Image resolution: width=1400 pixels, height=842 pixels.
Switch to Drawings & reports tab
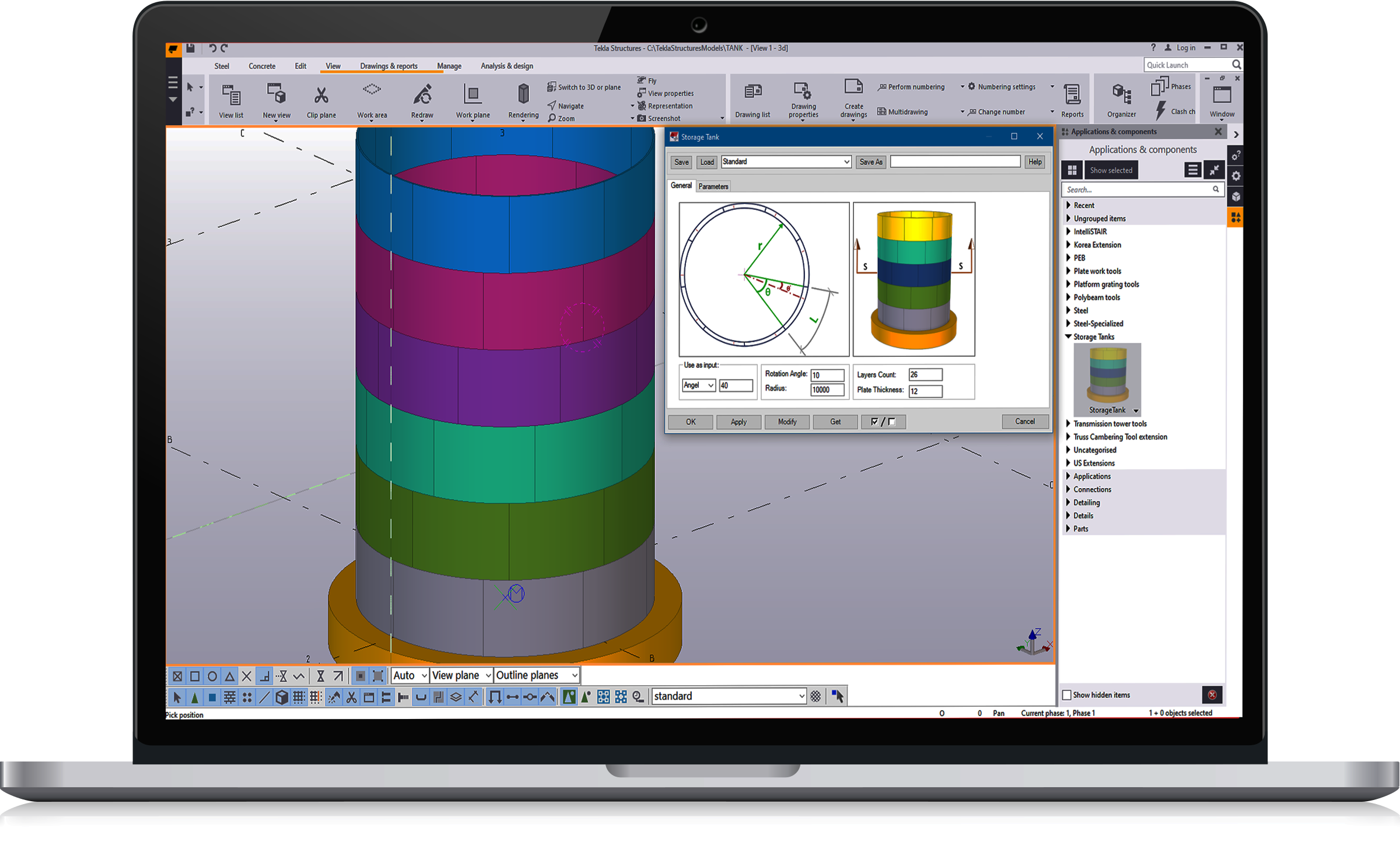(x=388, y=66)
